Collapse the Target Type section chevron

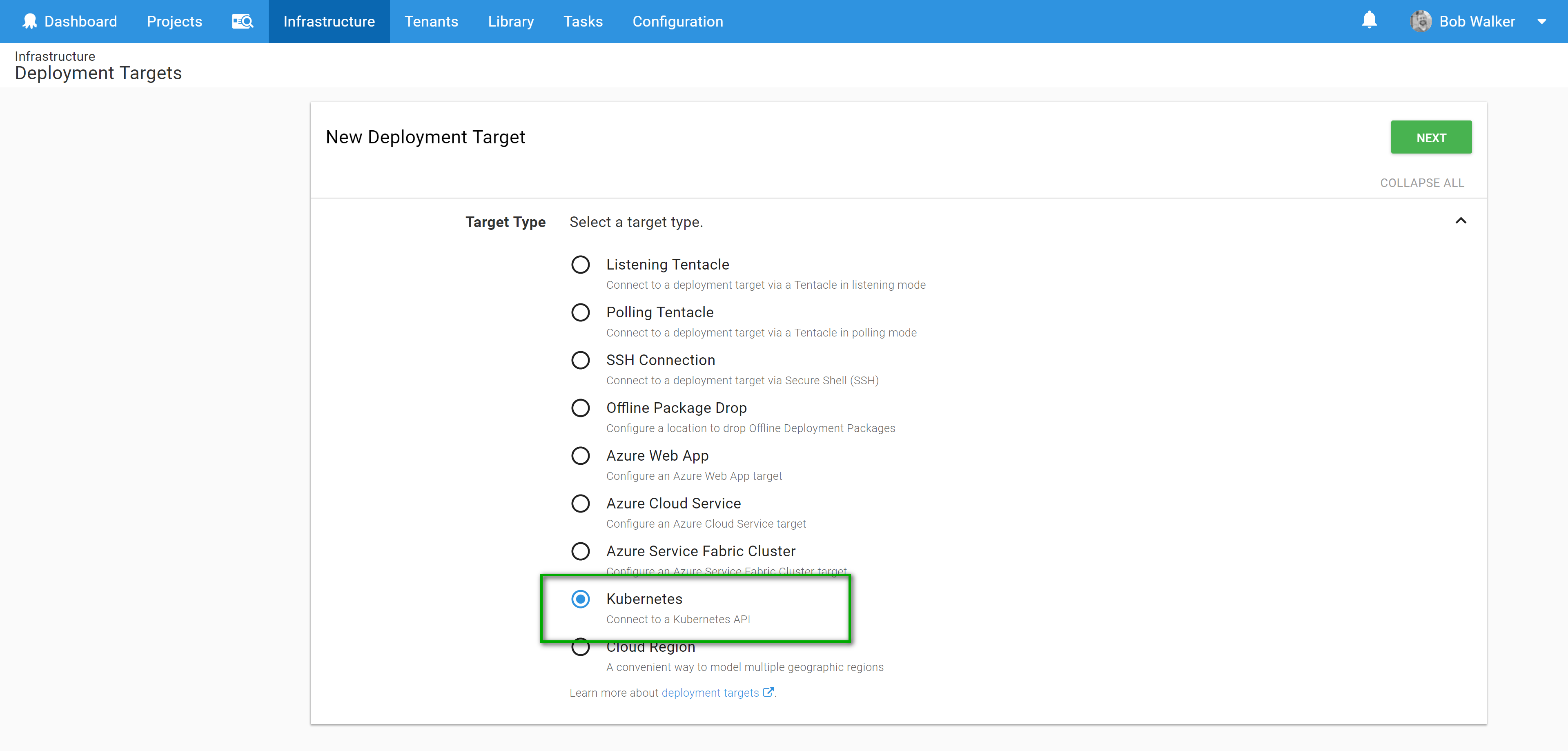coord(1461,221)
